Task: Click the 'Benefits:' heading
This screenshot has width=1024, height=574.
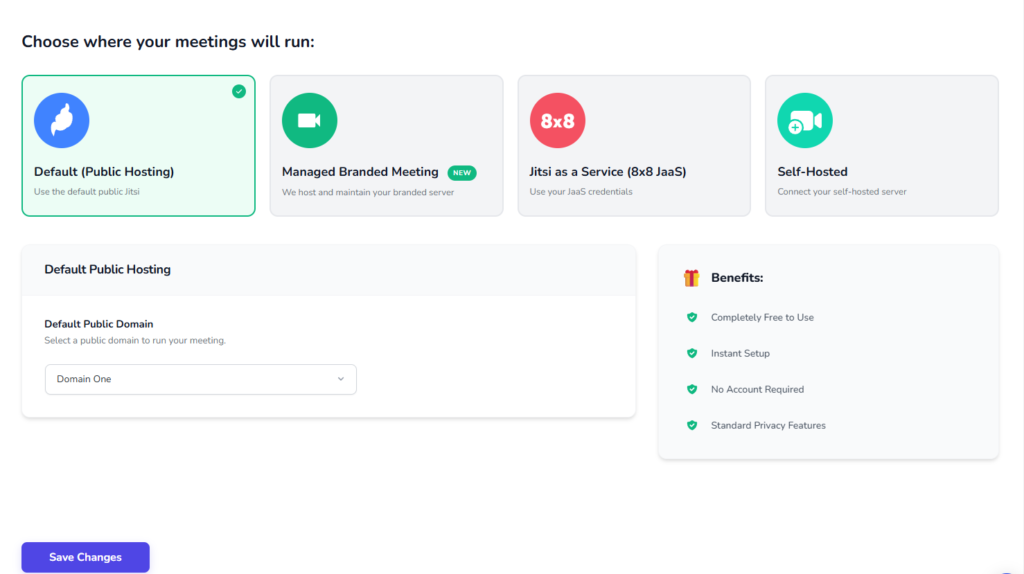Action: pos(737,278)
